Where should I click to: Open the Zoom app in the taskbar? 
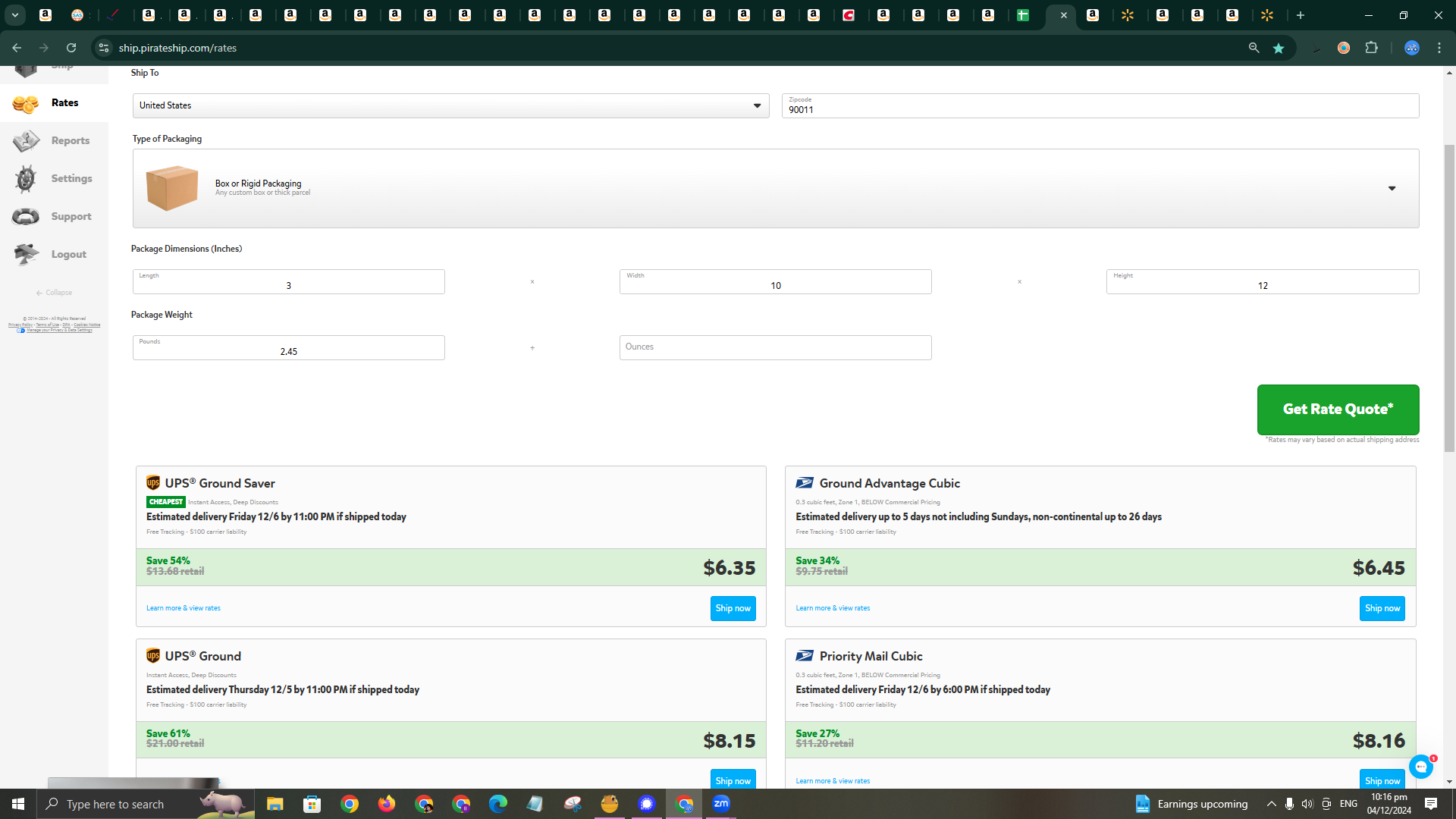pyautogui.click(x=721, y=804)
